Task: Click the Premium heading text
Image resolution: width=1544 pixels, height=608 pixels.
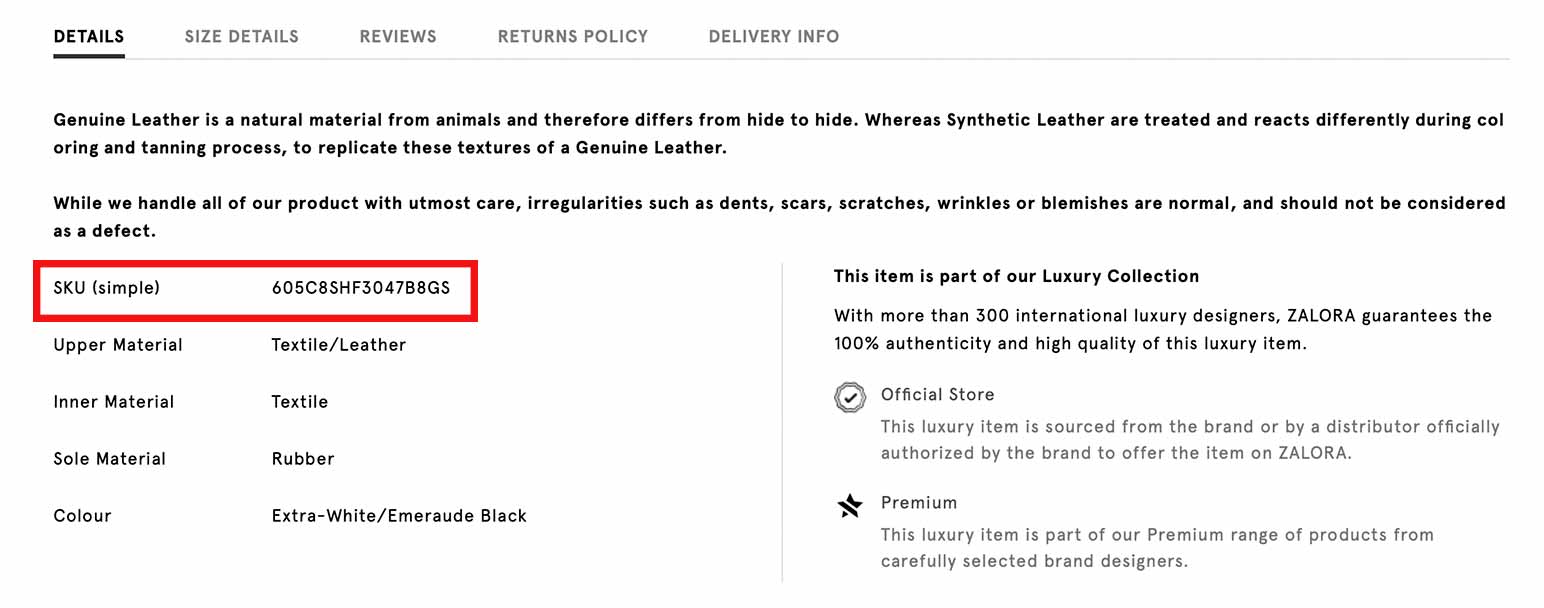Action: (919, 503)
